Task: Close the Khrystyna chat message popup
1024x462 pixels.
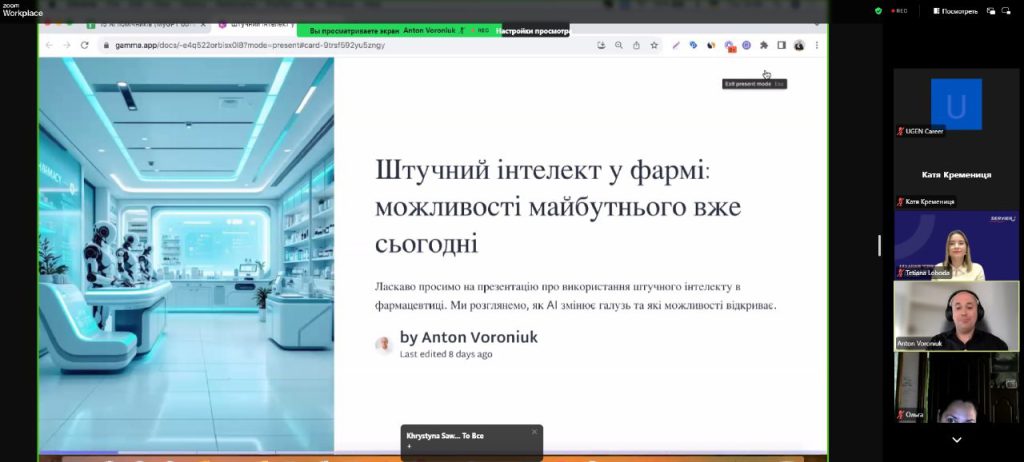Action: [x=534, y=432]
